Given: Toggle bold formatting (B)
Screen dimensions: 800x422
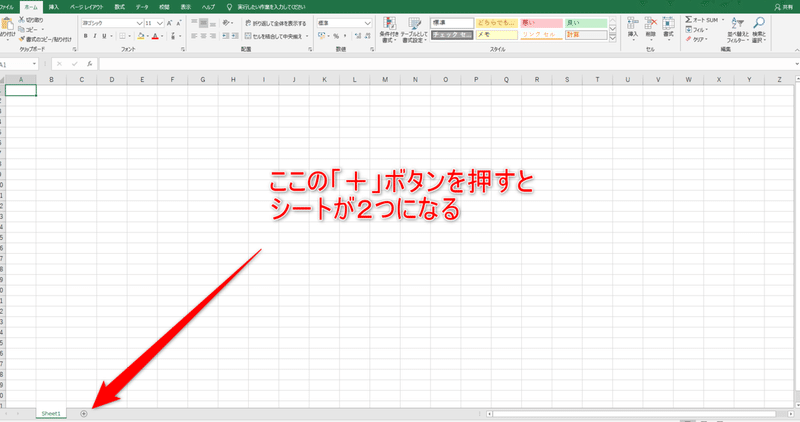Looking at the screenshot, I should click(86, 36).
